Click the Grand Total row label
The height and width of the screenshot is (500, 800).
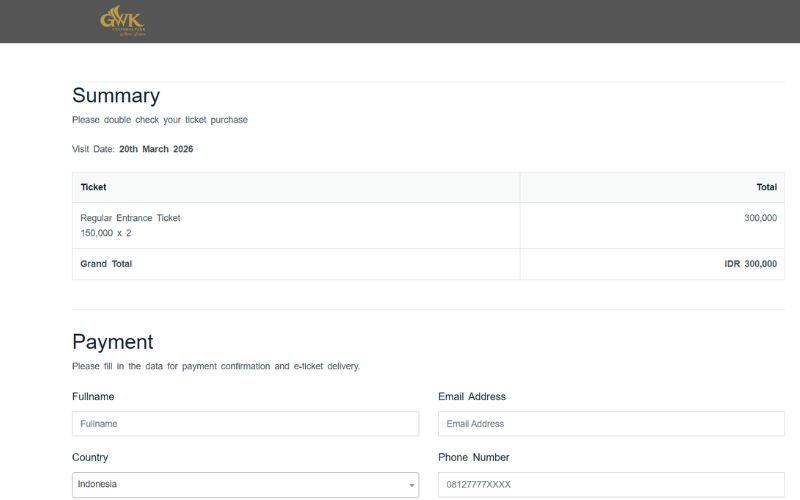tap(106, 264)
